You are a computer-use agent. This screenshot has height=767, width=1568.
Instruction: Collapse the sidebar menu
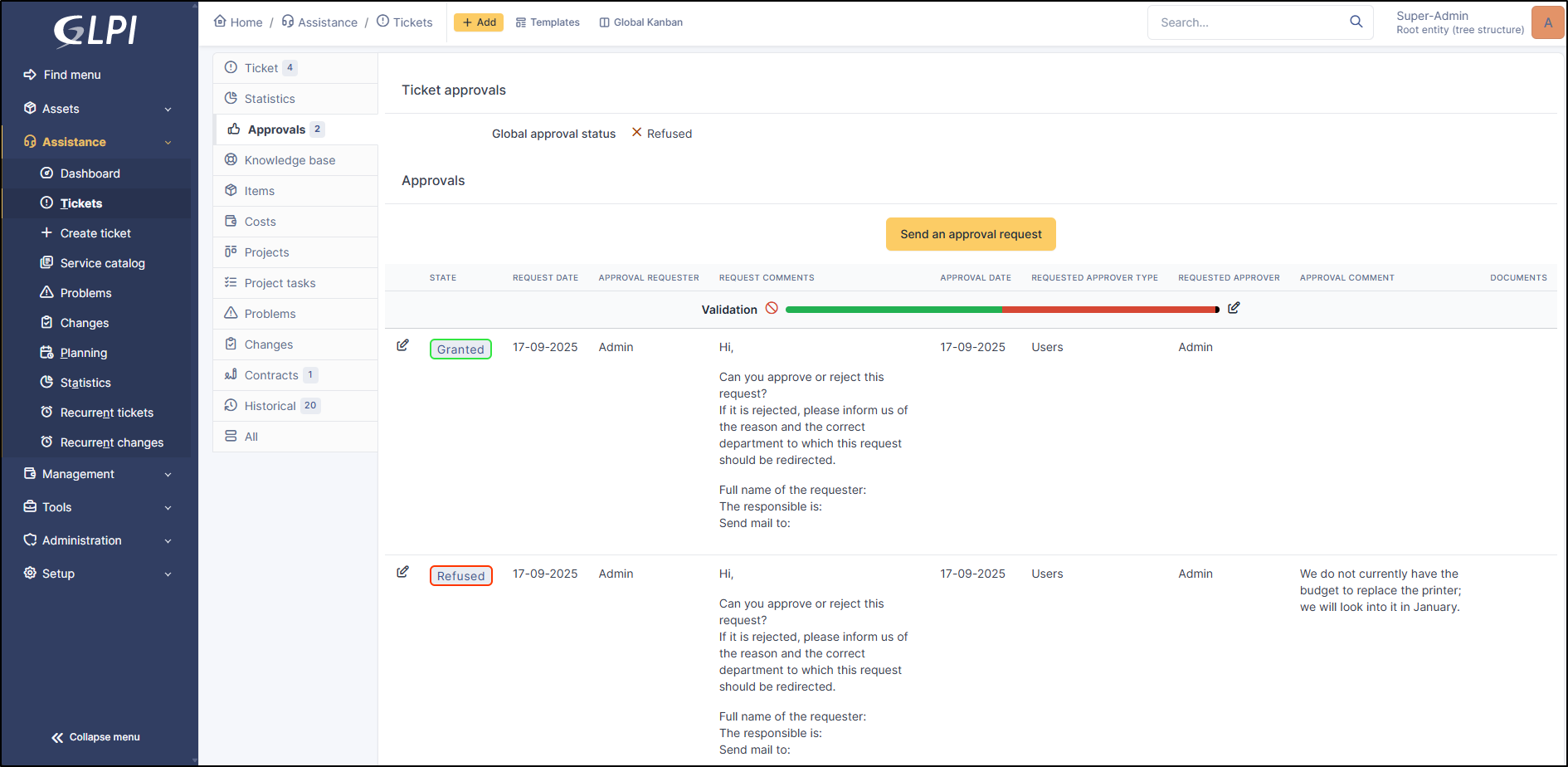(95, 737)
